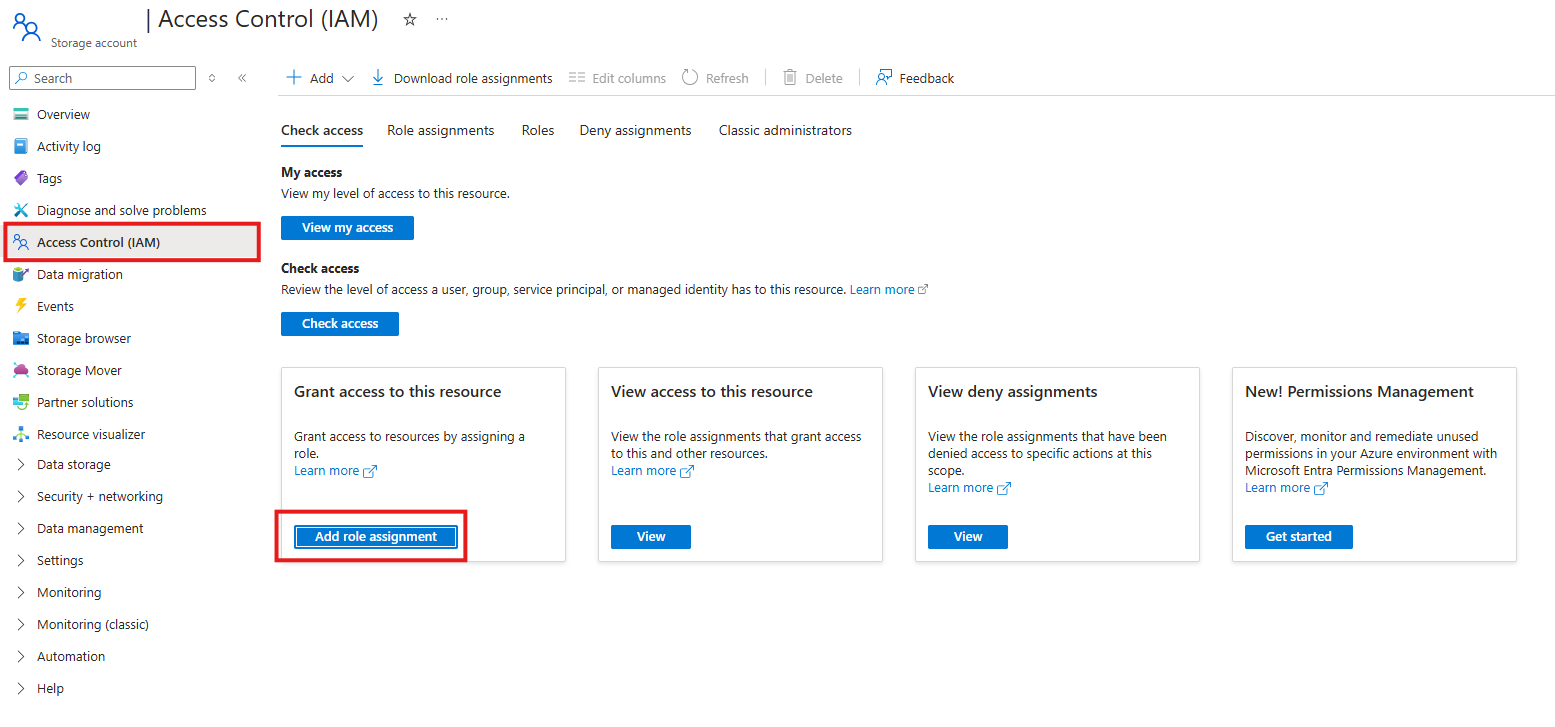Image resolution: width=1555 pixels, height=727 pixels.
Task: Switch to the Check access tab
Action: 322,130
